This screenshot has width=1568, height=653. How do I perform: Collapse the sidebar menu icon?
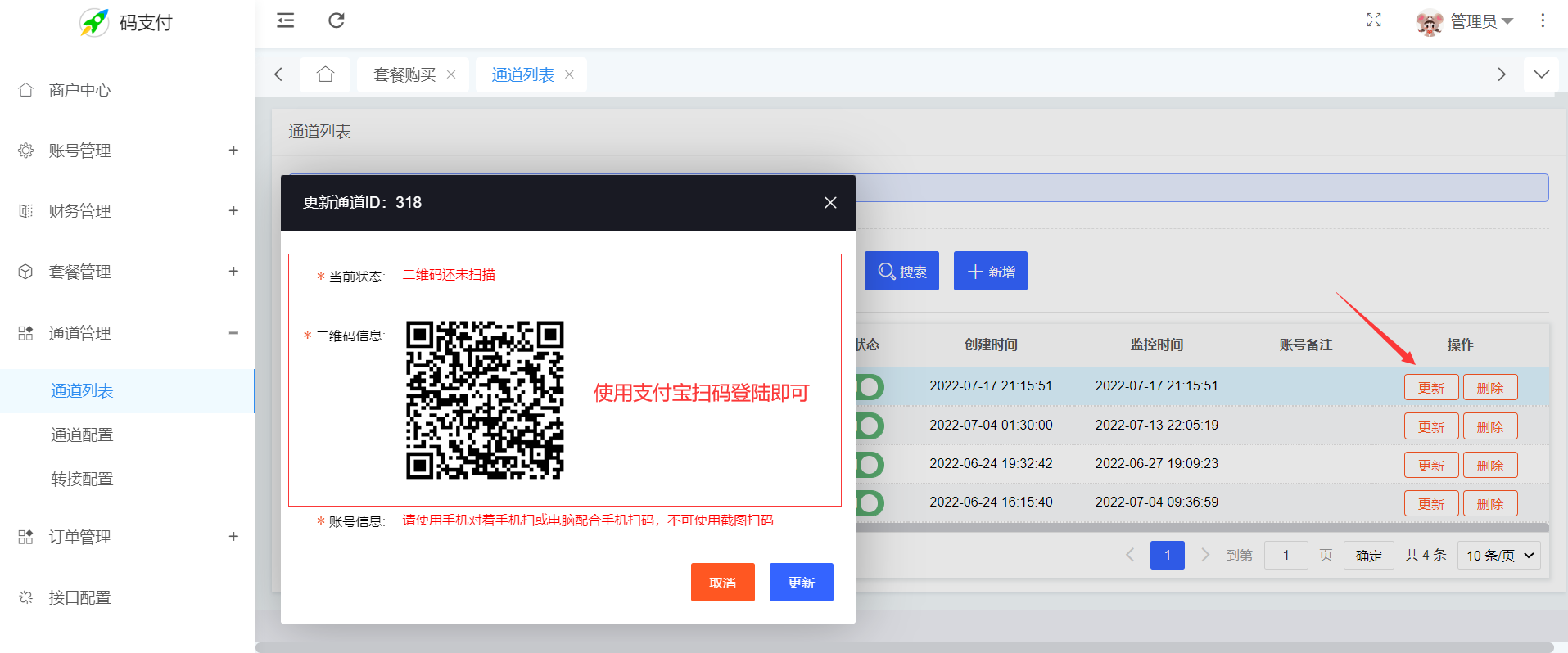(x=286, y=20)
